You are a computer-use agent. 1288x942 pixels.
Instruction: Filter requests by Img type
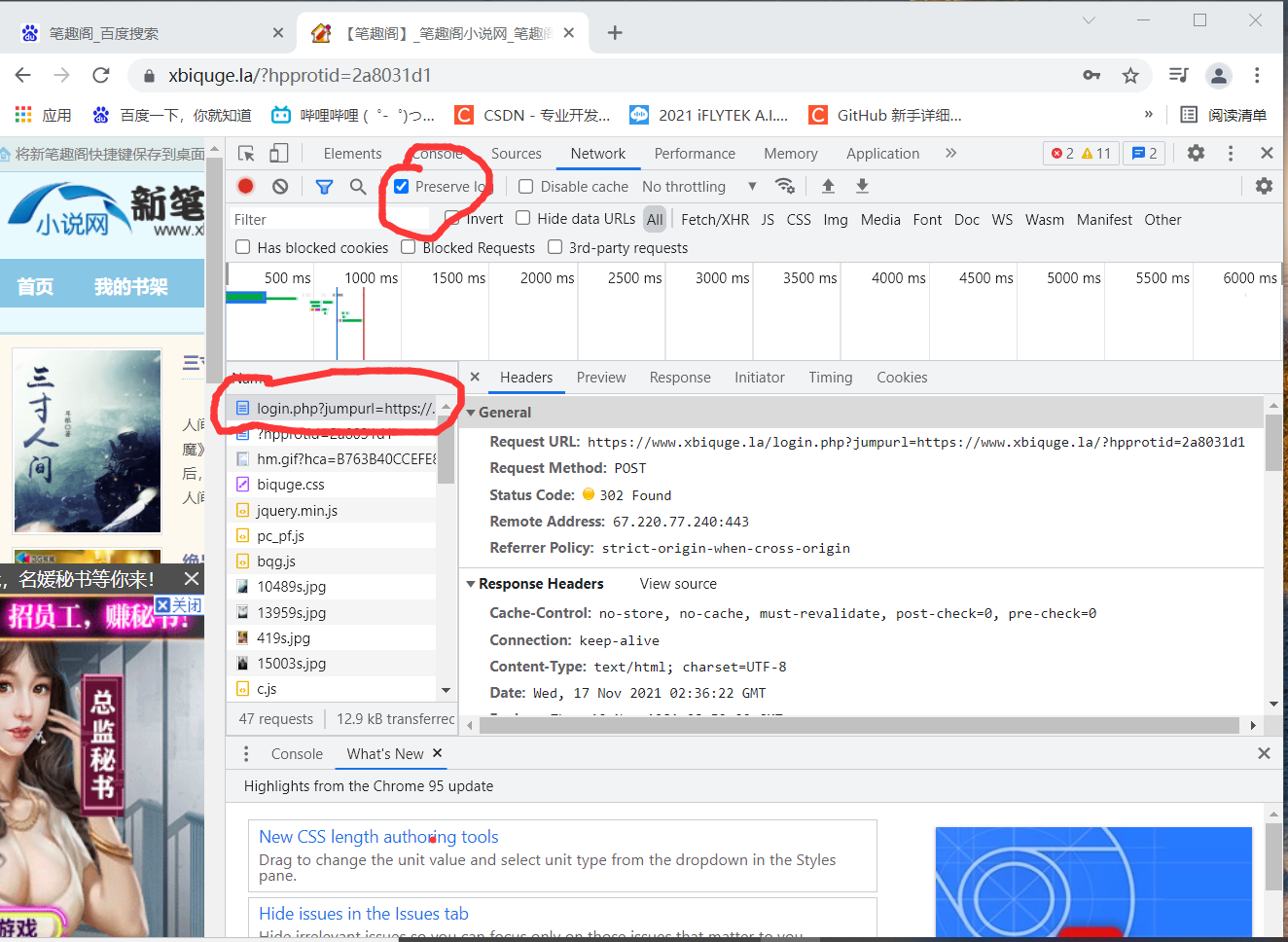pyautogui.click(x=836, y=220)
